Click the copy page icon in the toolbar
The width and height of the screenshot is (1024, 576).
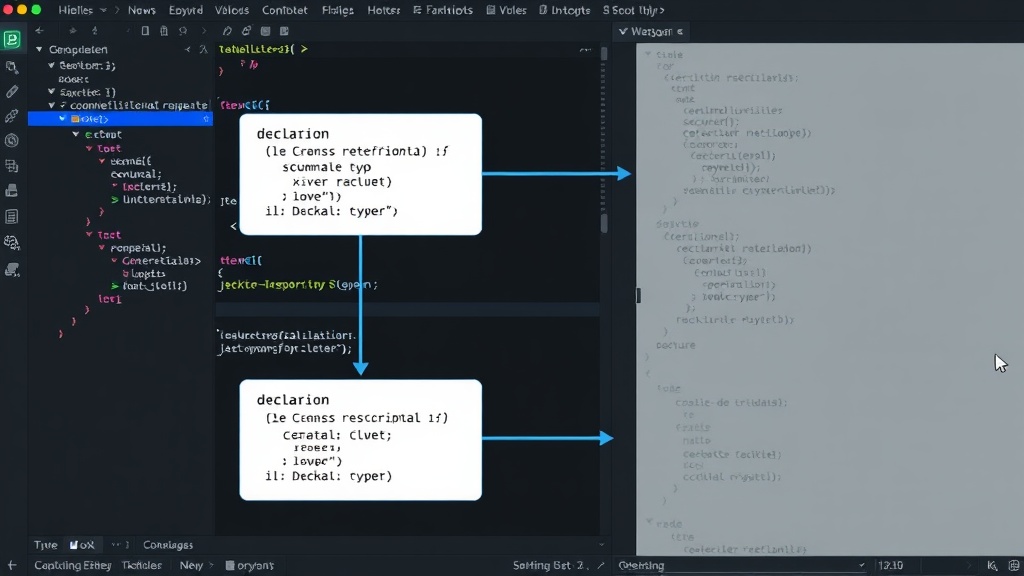tap(145, 31)
